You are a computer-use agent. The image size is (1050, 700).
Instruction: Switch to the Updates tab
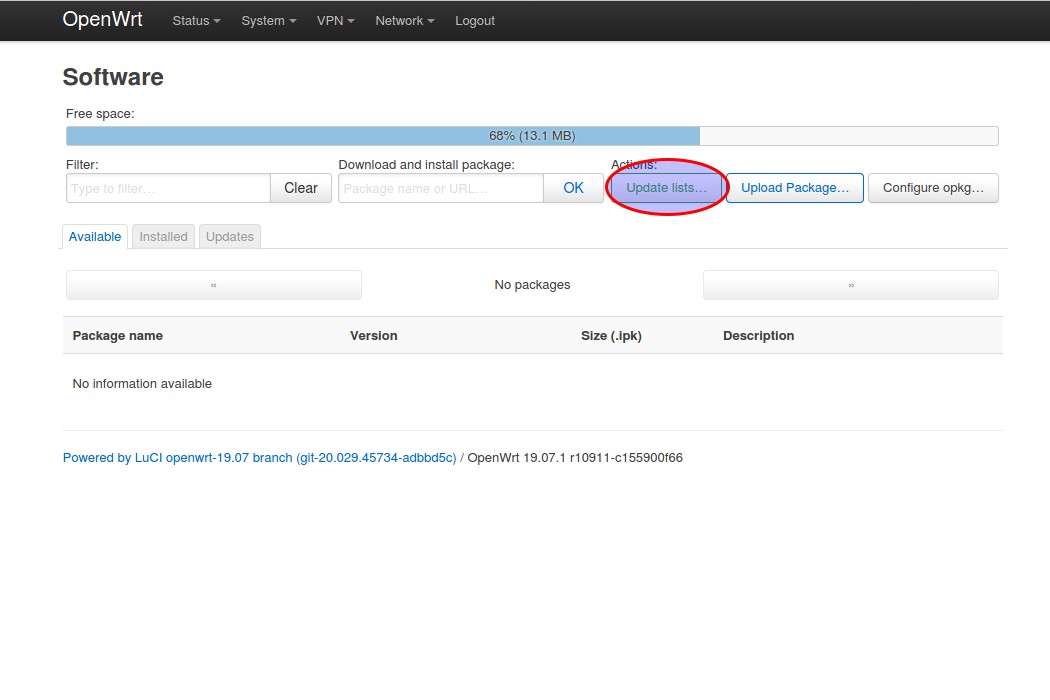(230, 236)
